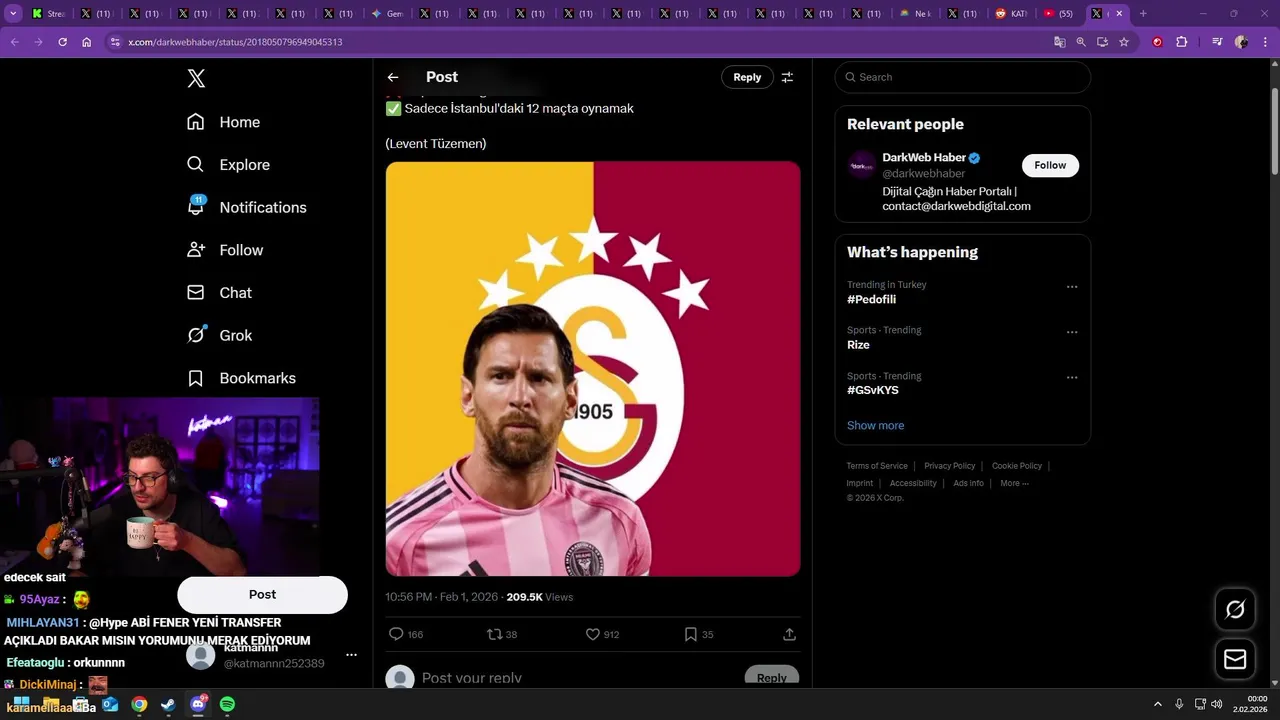
Task: Open account menu dots next to katmannn
Action: click(351, 655)
